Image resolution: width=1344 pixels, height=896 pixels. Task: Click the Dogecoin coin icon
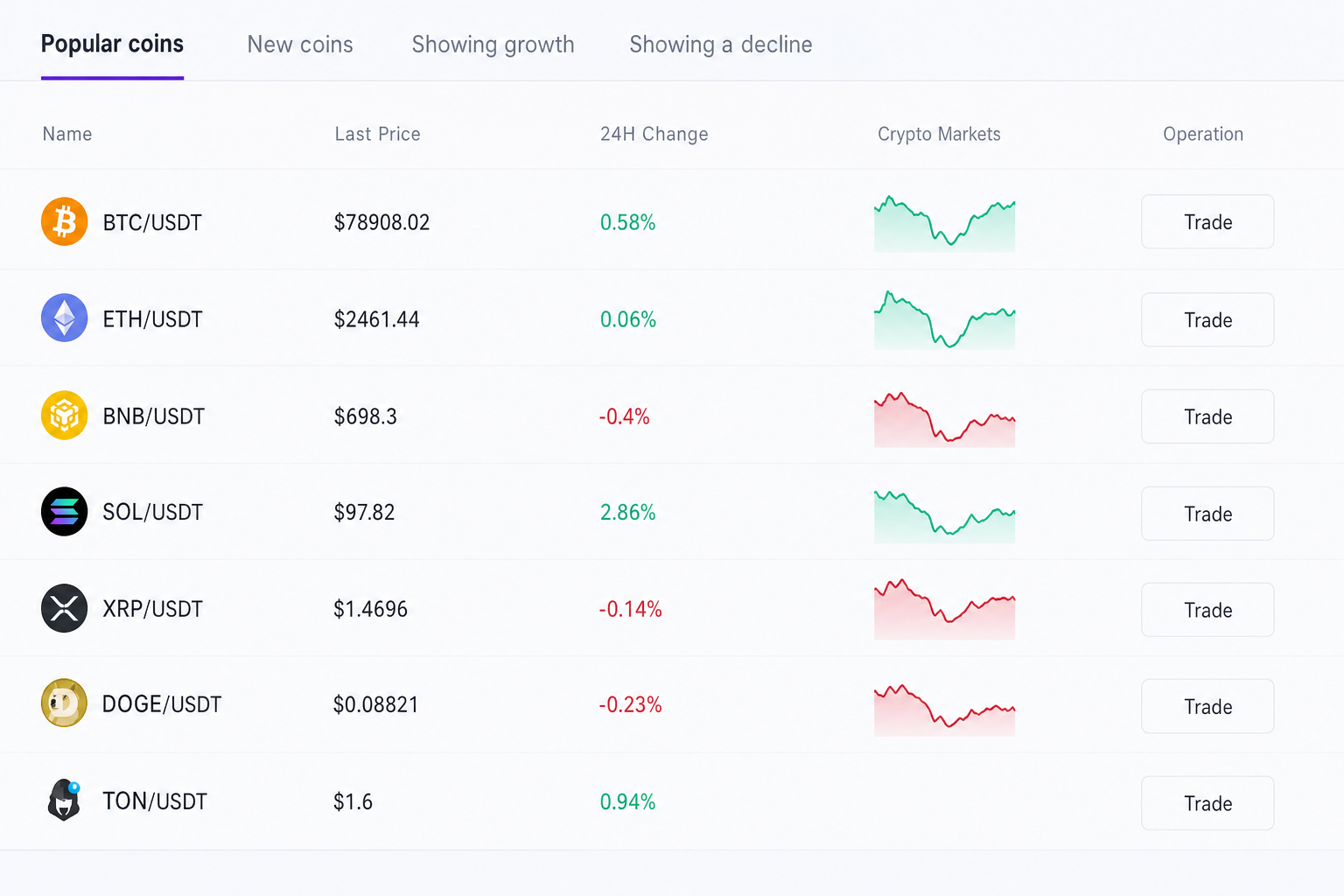click(x=64, y=703)
